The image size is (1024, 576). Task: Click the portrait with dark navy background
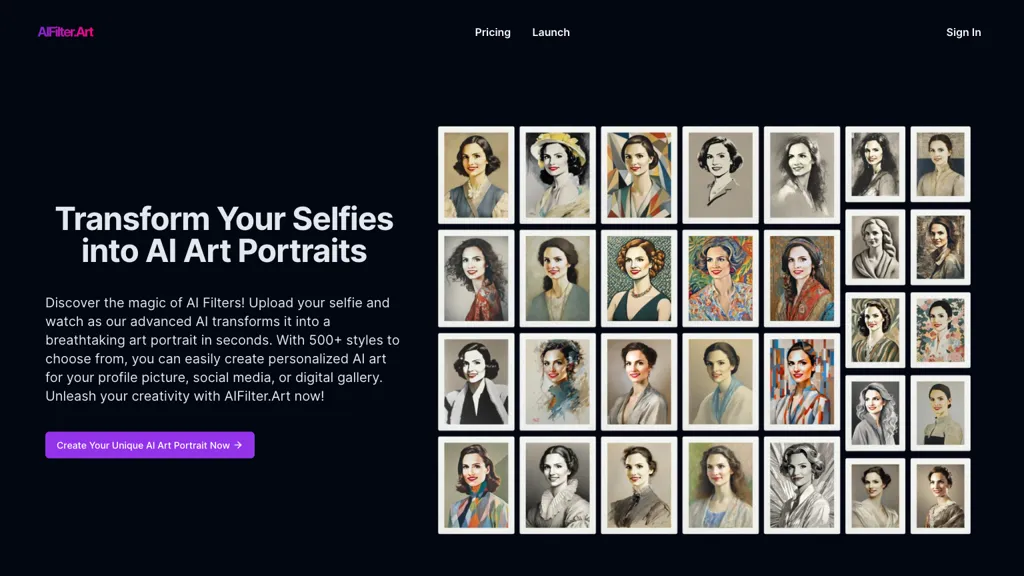pyautogui.click(x=940, y=164)
